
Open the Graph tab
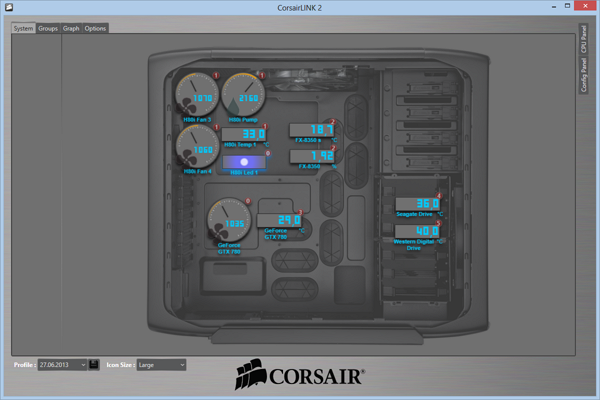[71, 28]
